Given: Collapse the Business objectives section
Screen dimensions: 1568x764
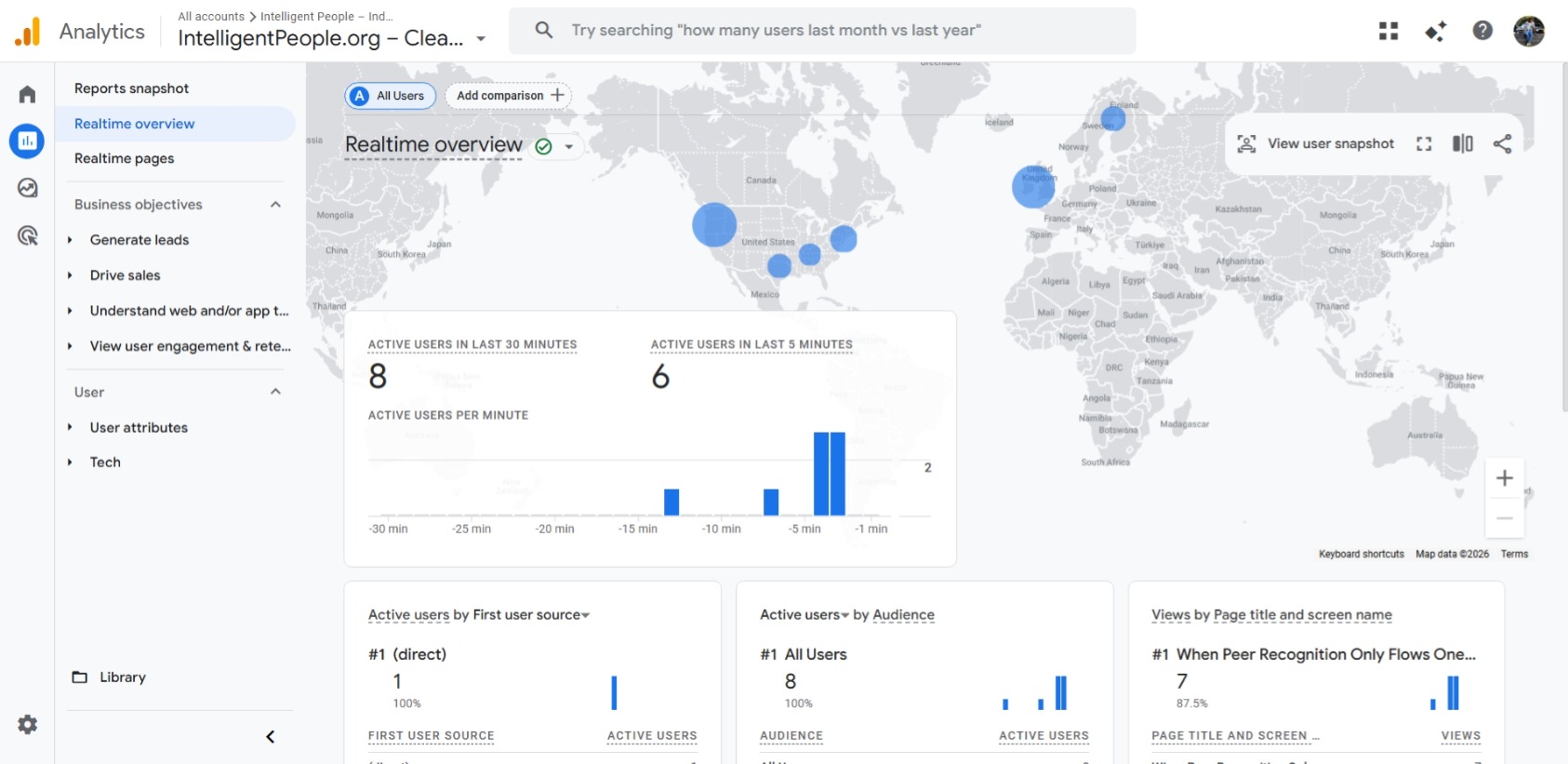Looking at the screenshot, I should click(275, 205).
